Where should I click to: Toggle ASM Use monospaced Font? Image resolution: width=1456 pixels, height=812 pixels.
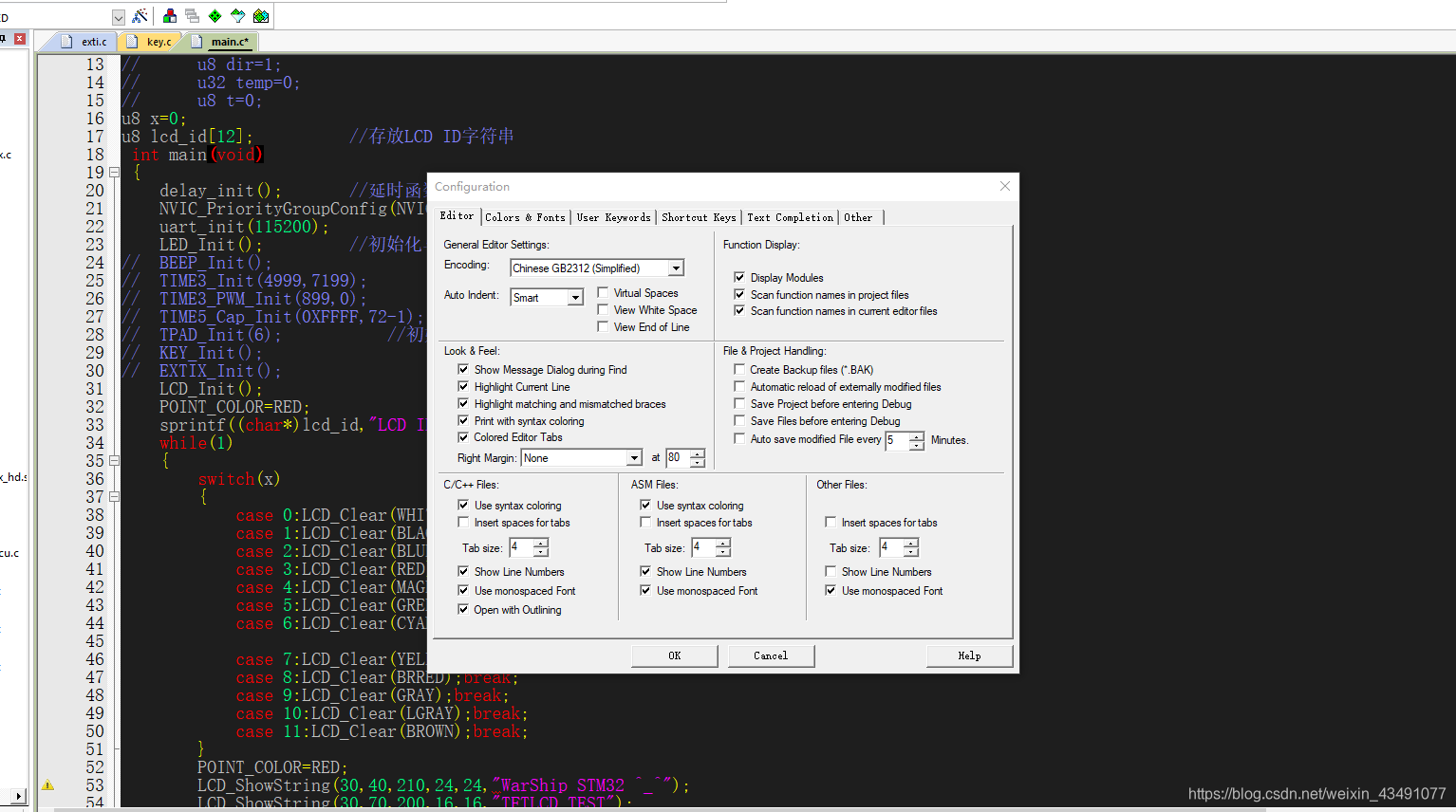pos(645,590)
